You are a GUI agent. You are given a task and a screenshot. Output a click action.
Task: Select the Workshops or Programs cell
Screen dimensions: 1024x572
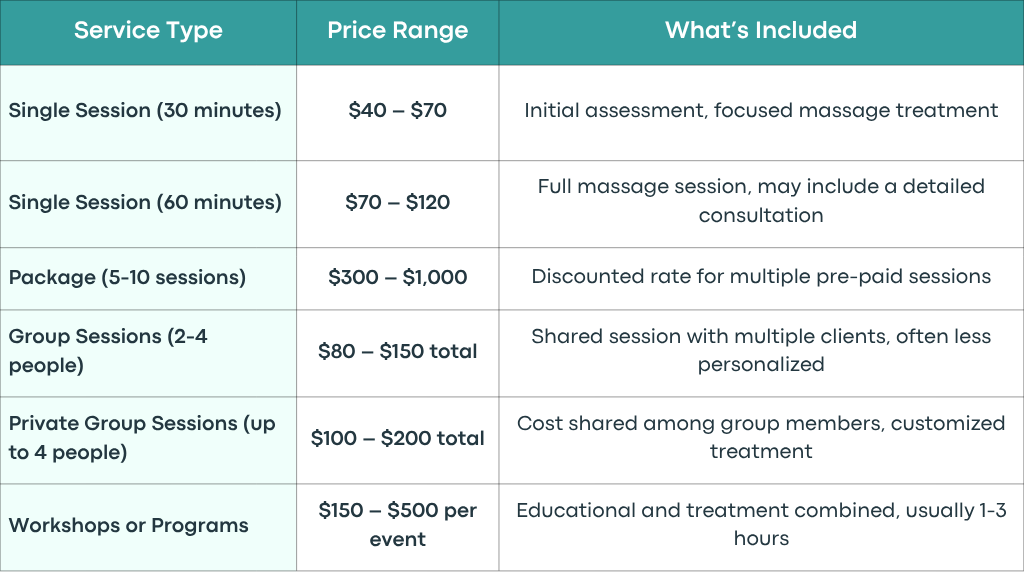[x=148, y=527]
